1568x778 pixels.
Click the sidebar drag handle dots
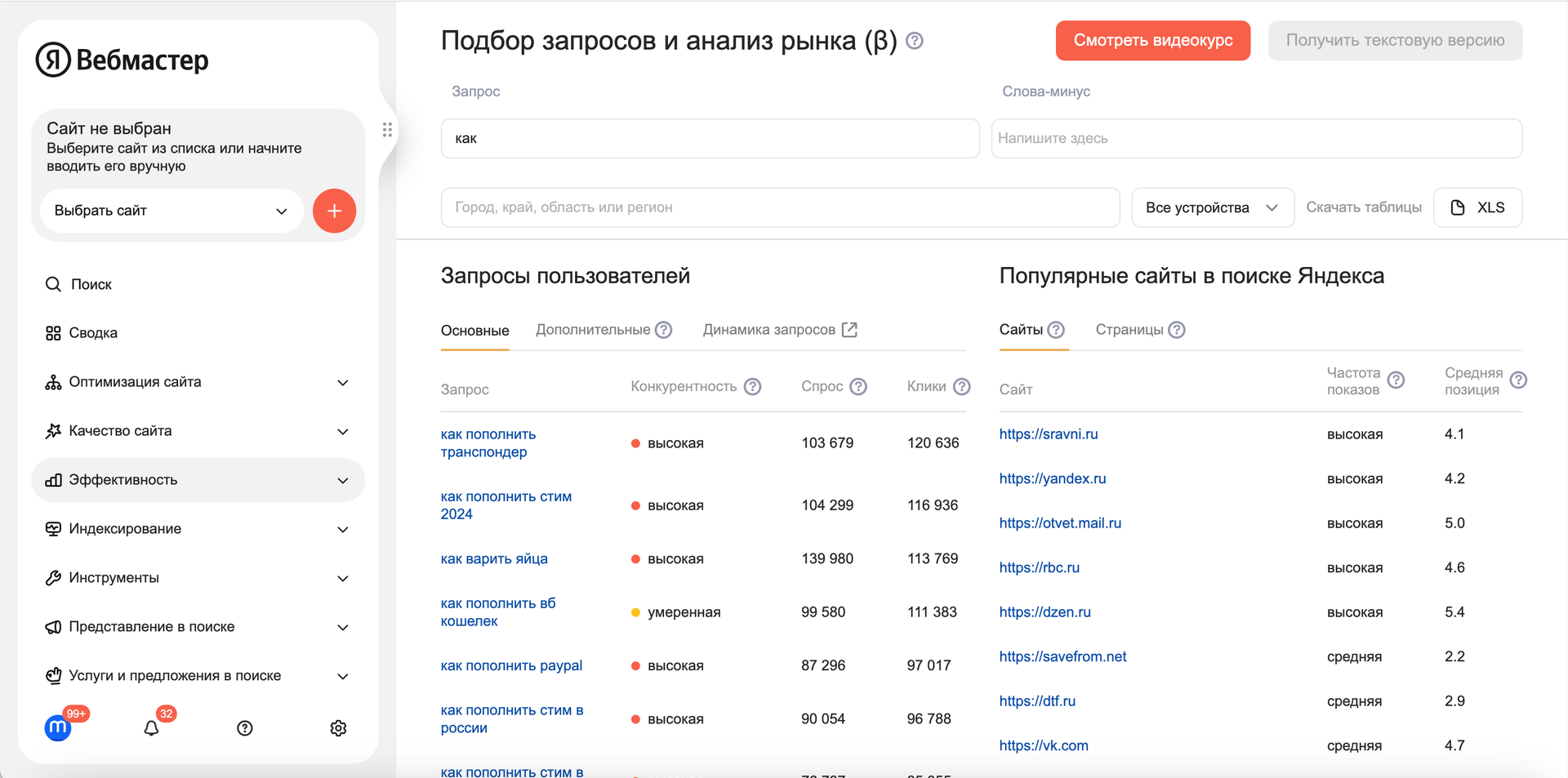387,130
